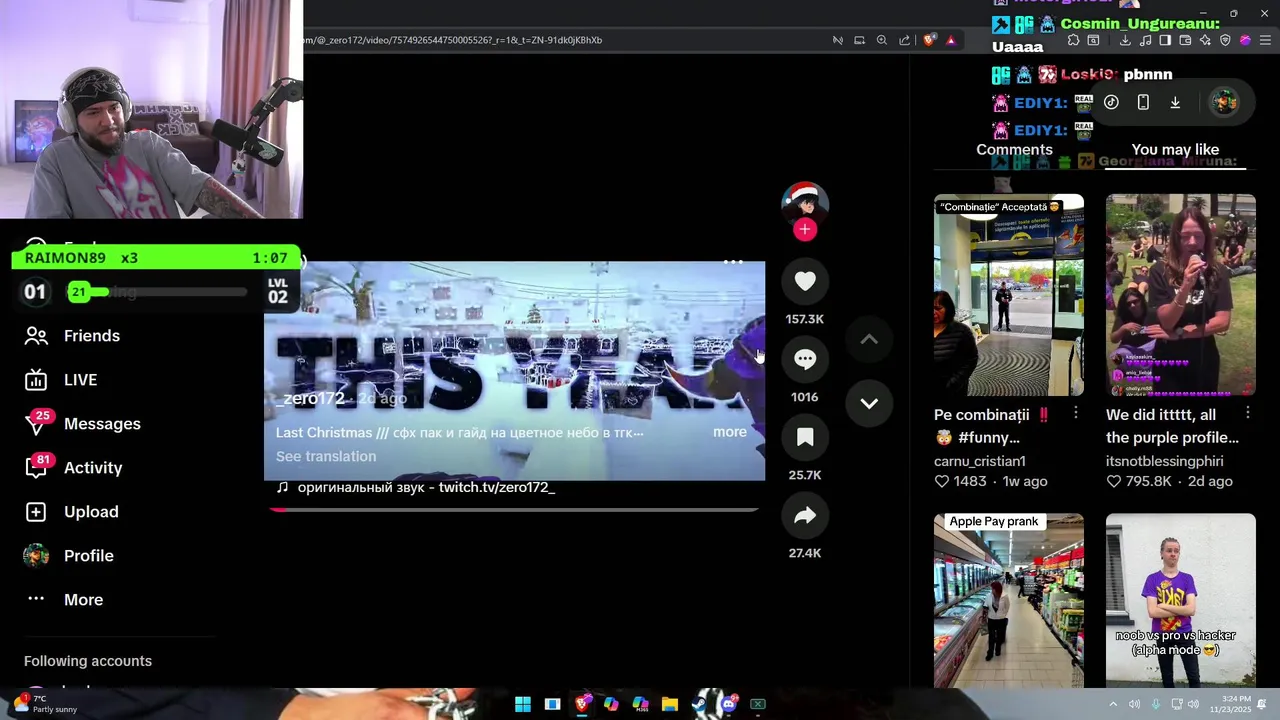This screenshot has width=1280, height=720.
Task: Play the 'Pe combinații' suggested video thumbnail
Action: pyautogui.click(x=1009, y=295)
